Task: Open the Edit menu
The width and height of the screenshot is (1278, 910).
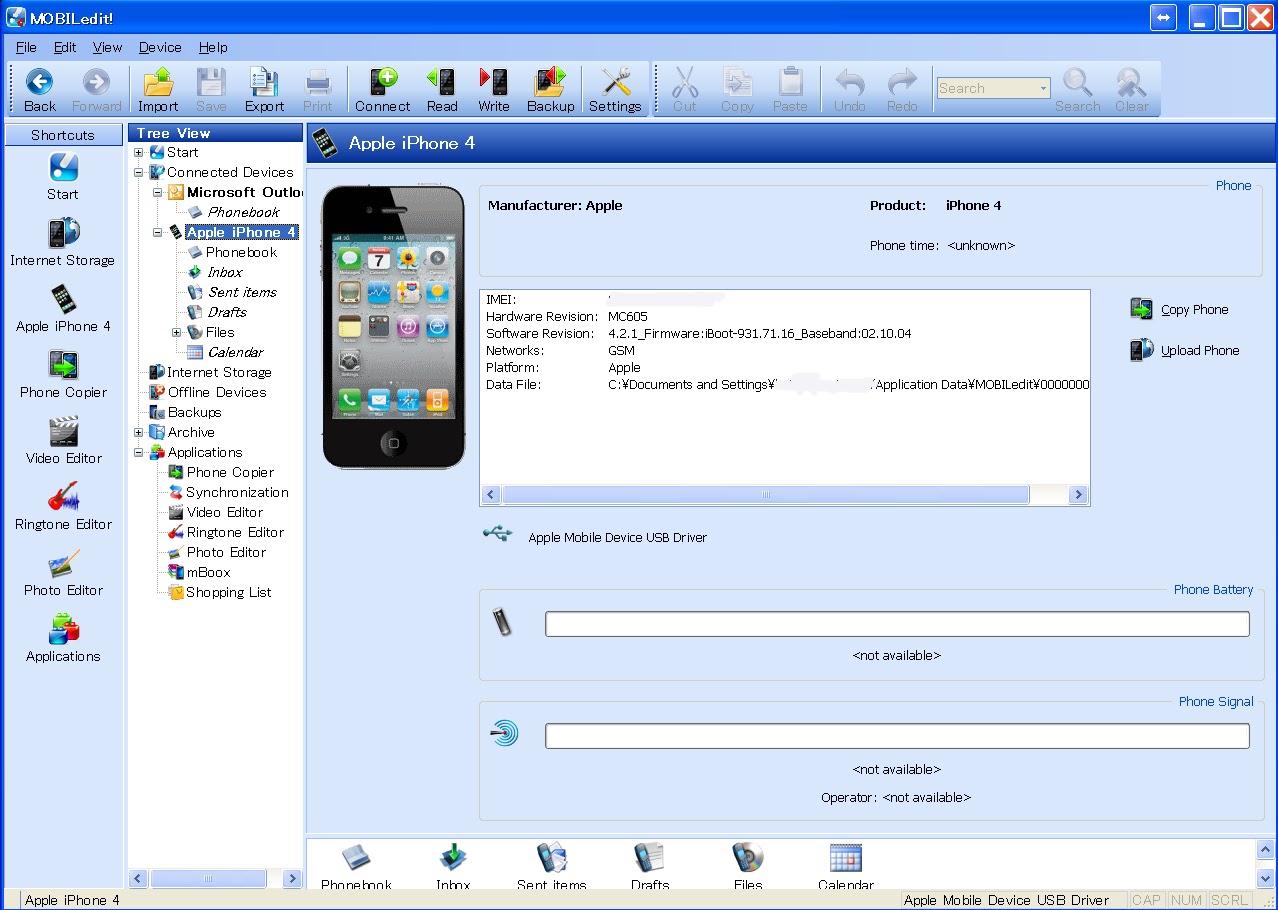Action: point(65,47)
